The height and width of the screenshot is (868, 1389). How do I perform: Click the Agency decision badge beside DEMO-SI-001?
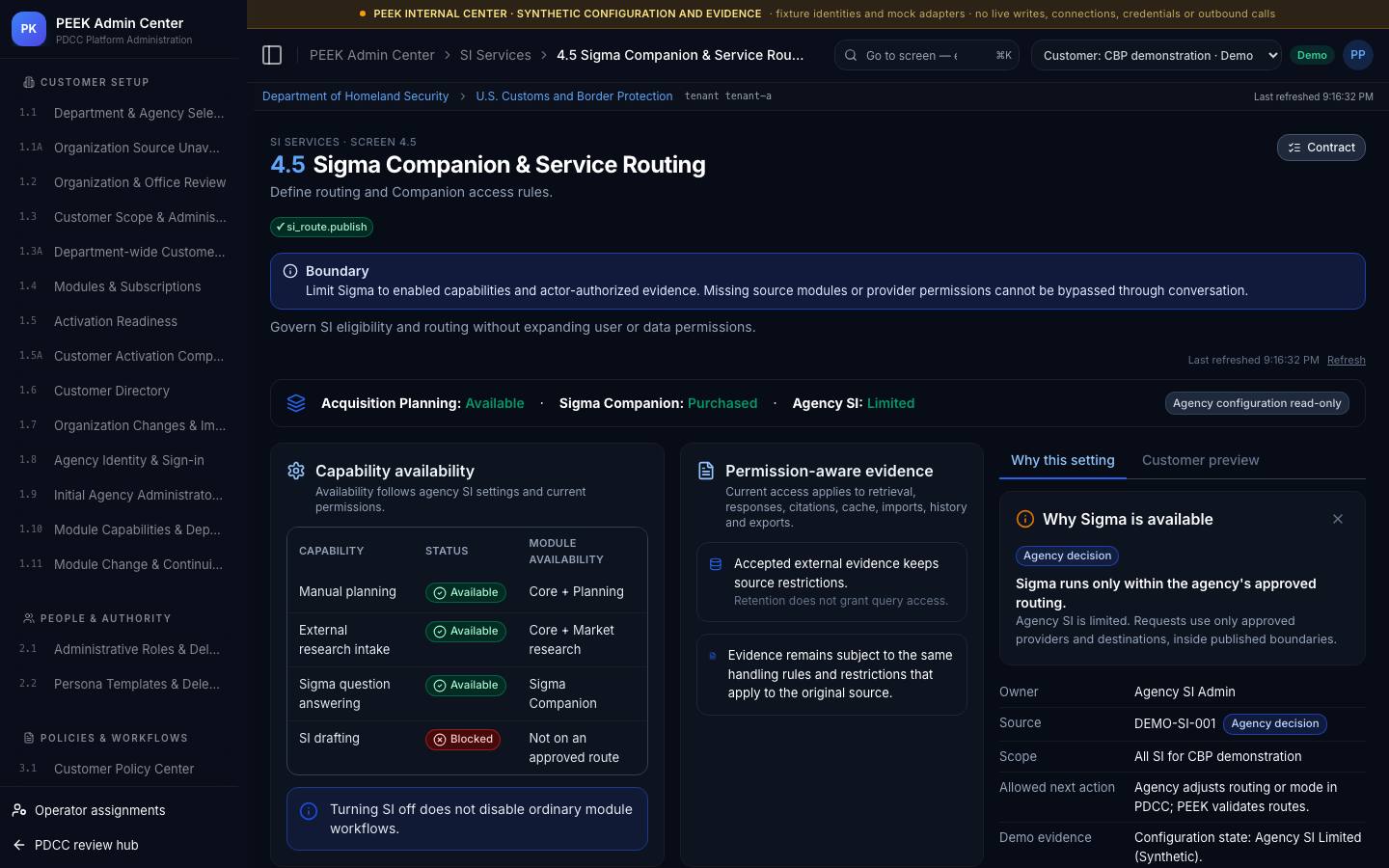point(1275,724)
